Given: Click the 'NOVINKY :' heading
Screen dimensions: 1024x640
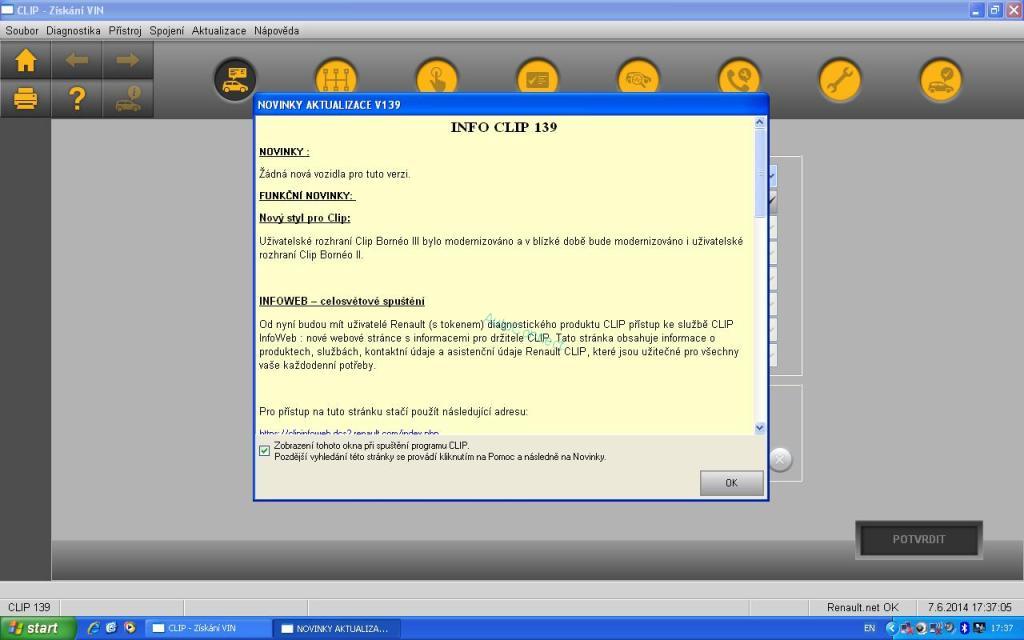Looking at the screenshot, I should tap(284, 152).
